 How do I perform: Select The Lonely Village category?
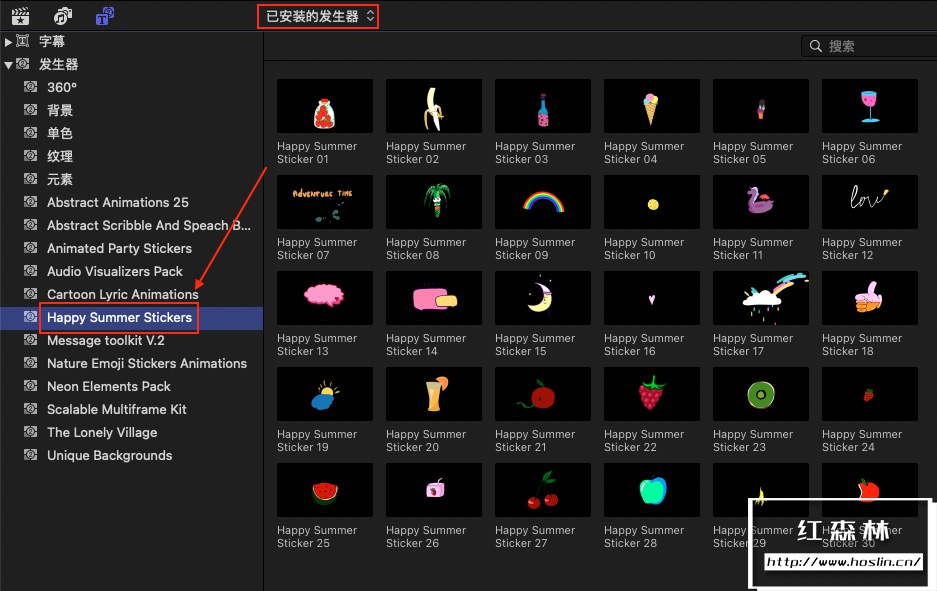(x=102, y=433)
